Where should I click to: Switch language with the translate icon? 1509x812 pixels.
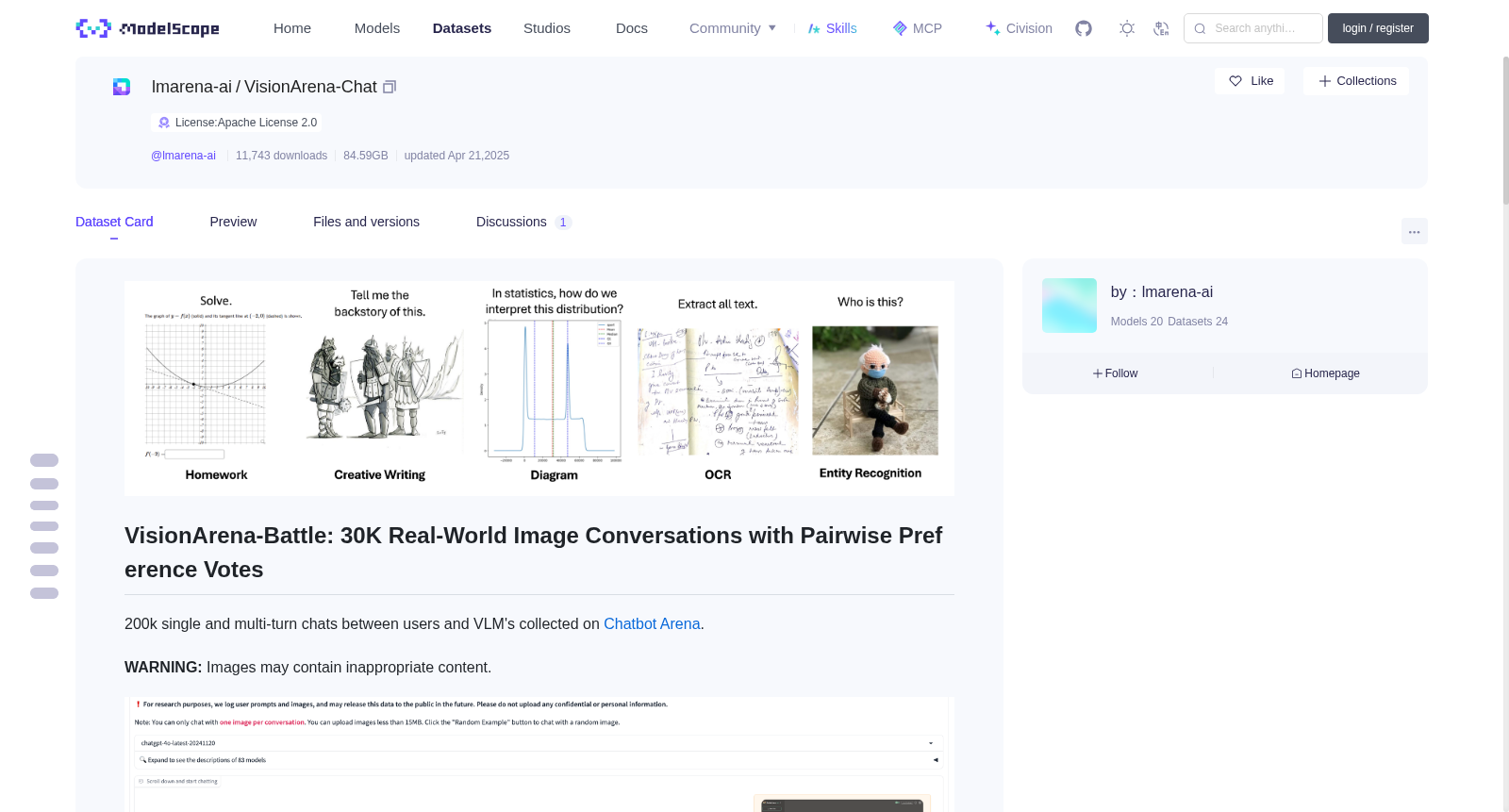click(x=1161, y=28)
